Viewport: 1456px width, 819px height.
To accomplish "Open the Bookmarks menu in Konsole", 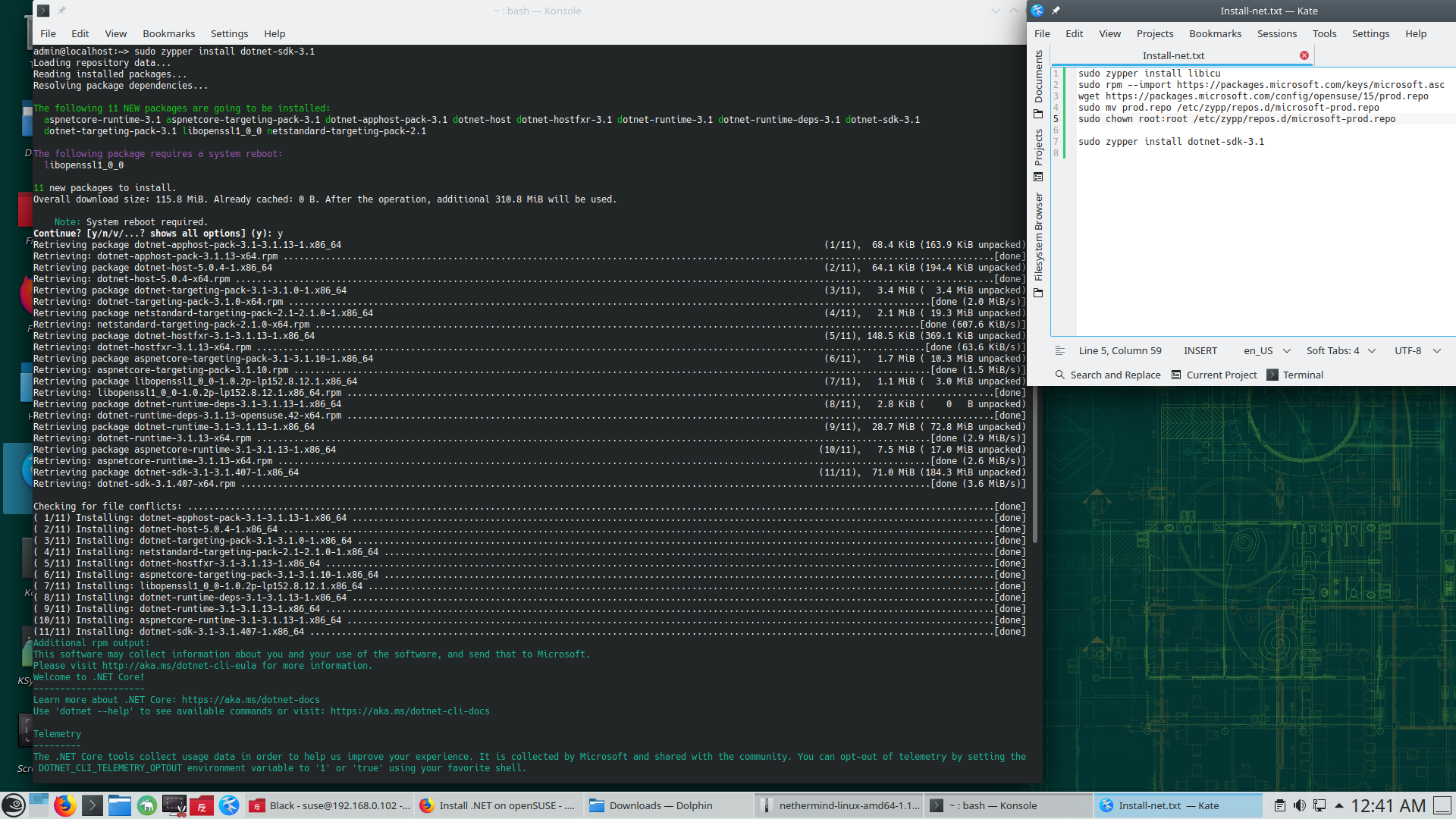I will (168, 33).
